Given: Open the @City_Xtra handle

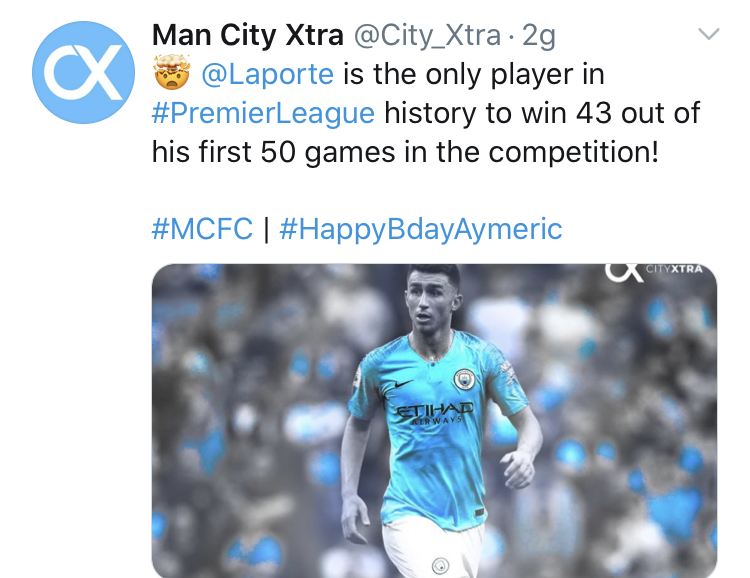Looking at the screenshot, I should coord(427,35).
